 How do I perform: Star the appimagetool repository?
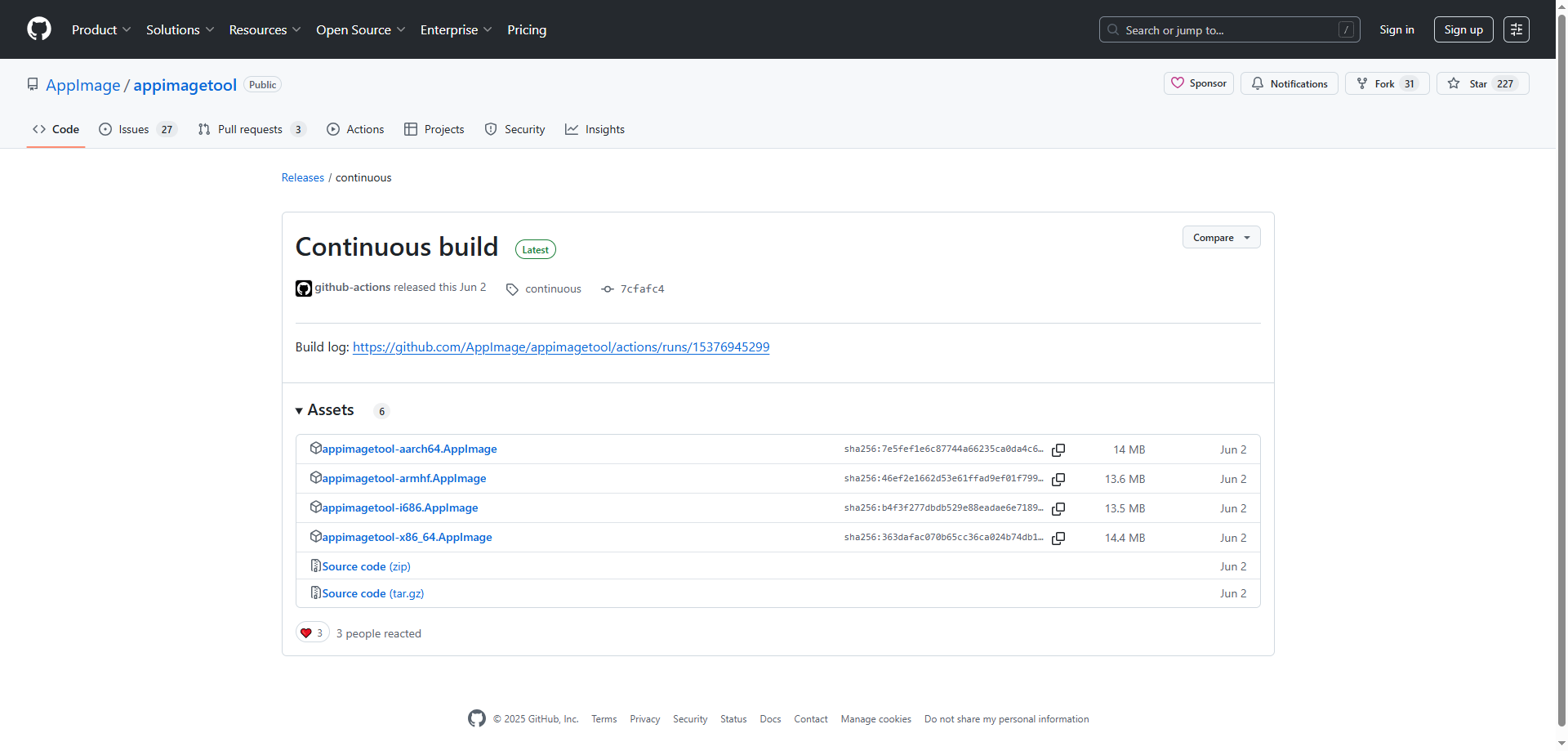click(x=1482, y=83)
